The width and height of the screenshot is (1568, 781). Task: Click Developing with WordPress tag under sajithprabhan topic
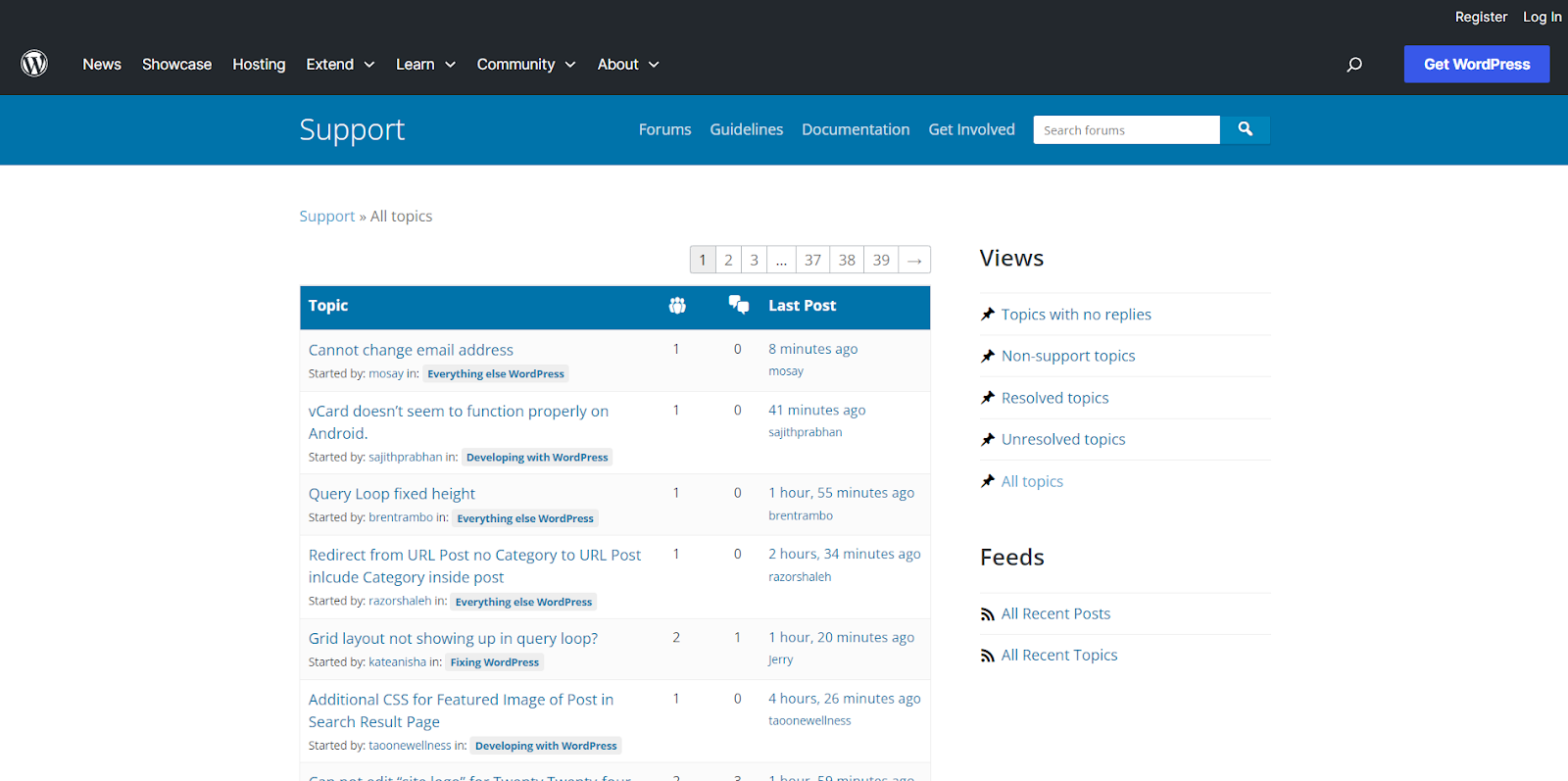point(537,457)
